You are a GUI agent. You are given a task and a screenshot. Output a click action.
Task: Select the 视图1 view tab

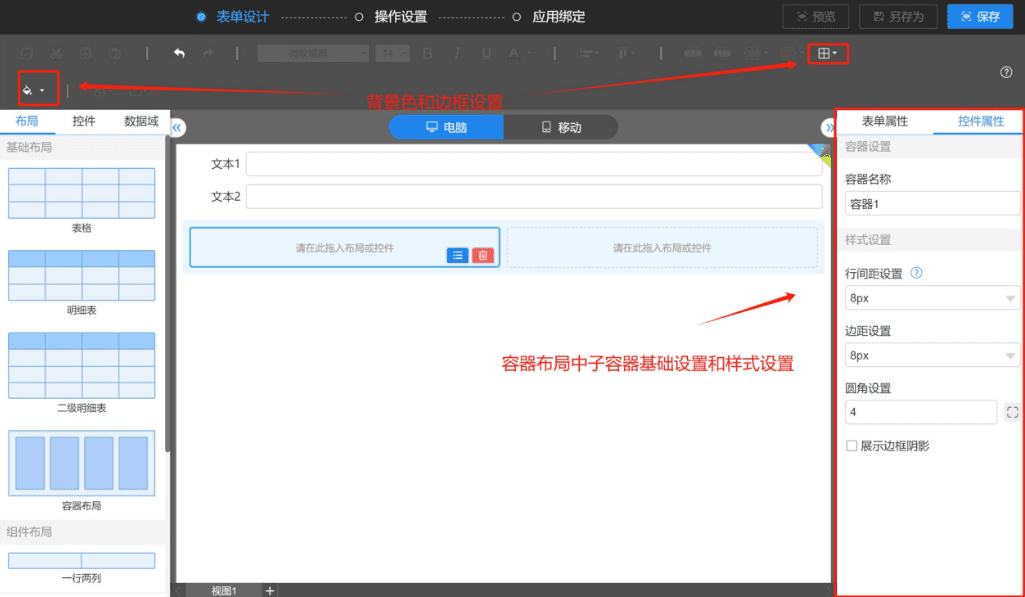tap(224, 590)
